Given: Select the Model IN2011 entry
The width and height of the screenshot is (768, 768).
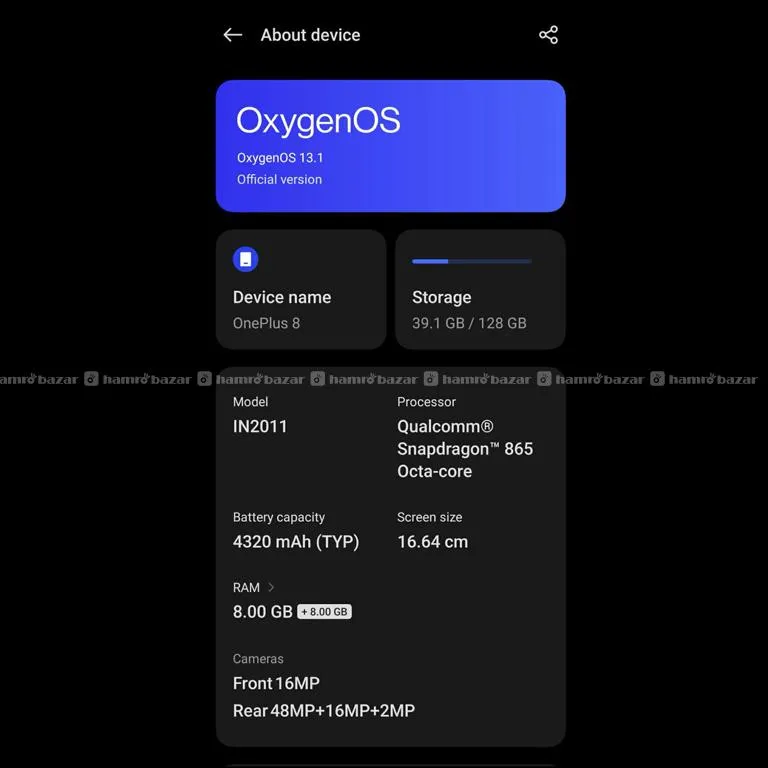Looking at the screenshot, I should (260, 426).
